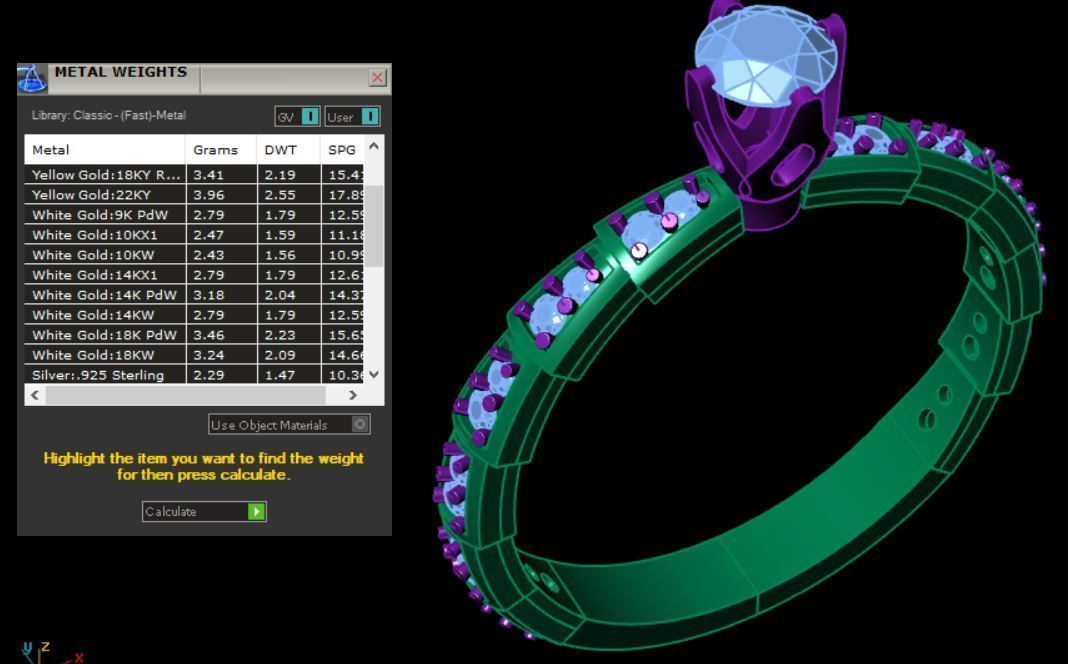This screenshot has height=664, width=1068.
Task: Select the White Gold:14KW row
Action: (194, 315)
